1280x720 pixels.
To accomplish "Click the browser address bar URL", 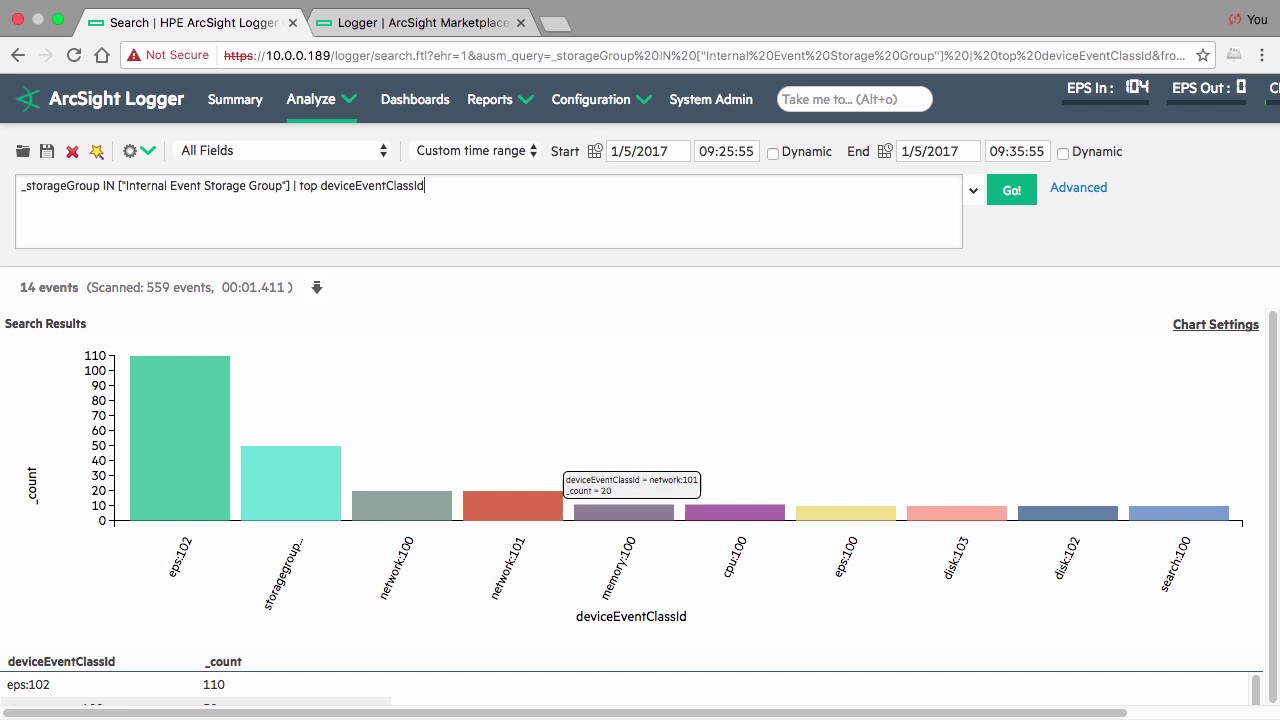I will click(x=705, y=56).
